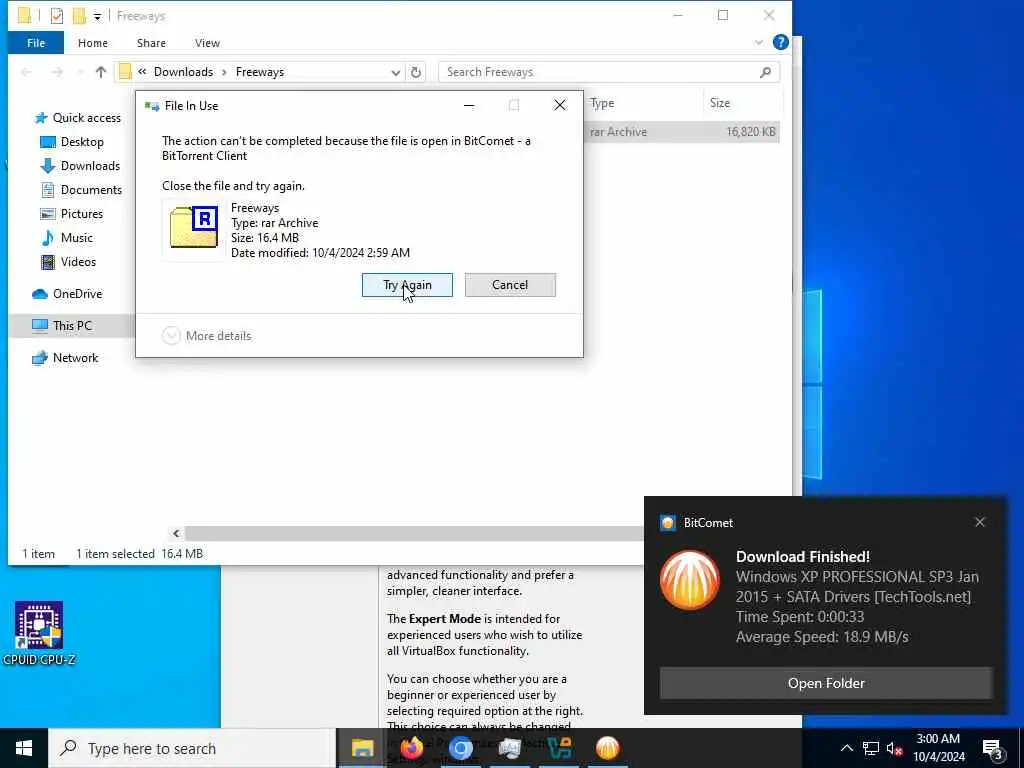Click the Search Freeways field

click(609, 72)
